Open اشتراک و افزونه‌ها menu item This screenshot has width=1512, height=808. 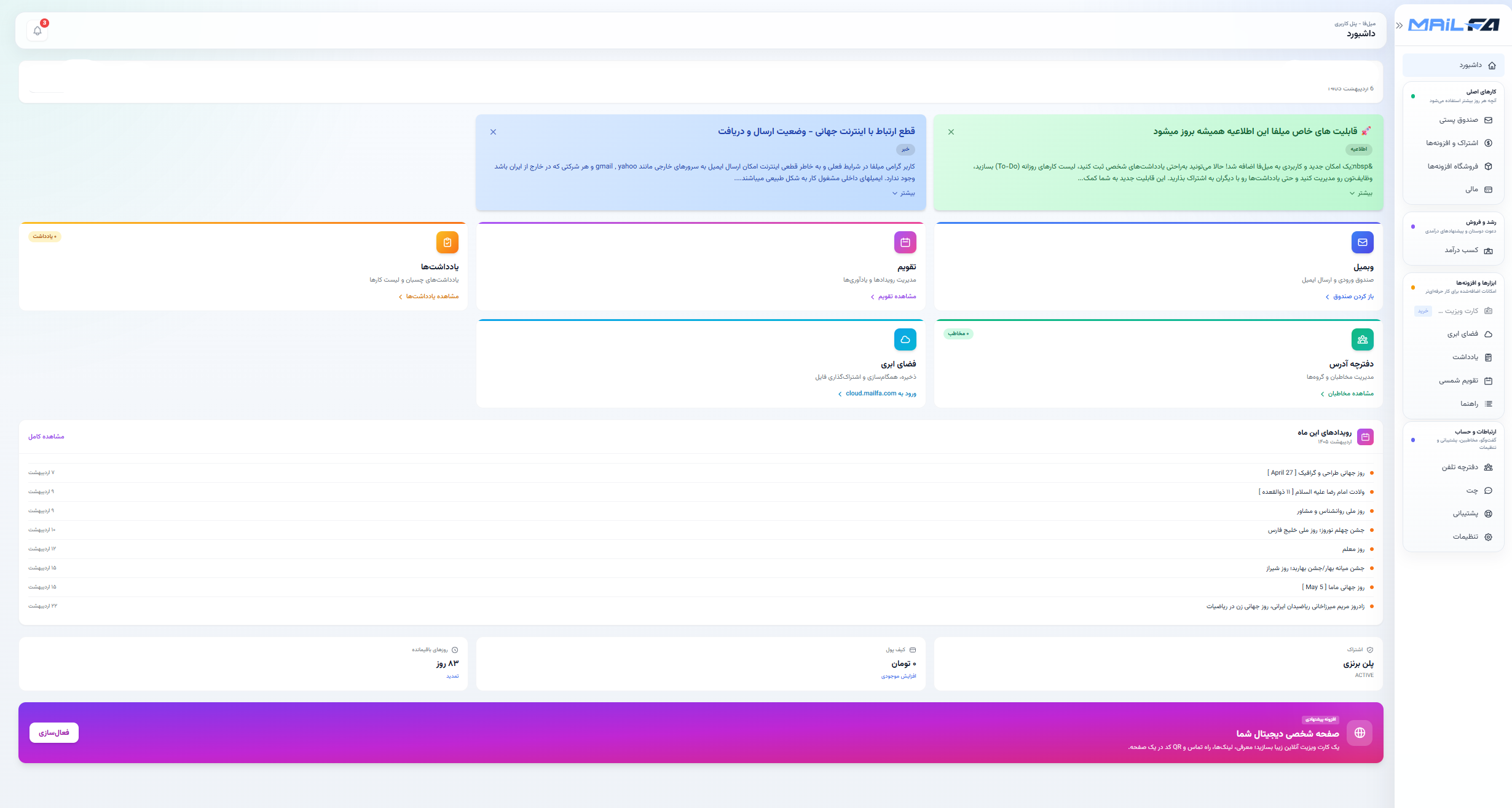point(1453,143)
